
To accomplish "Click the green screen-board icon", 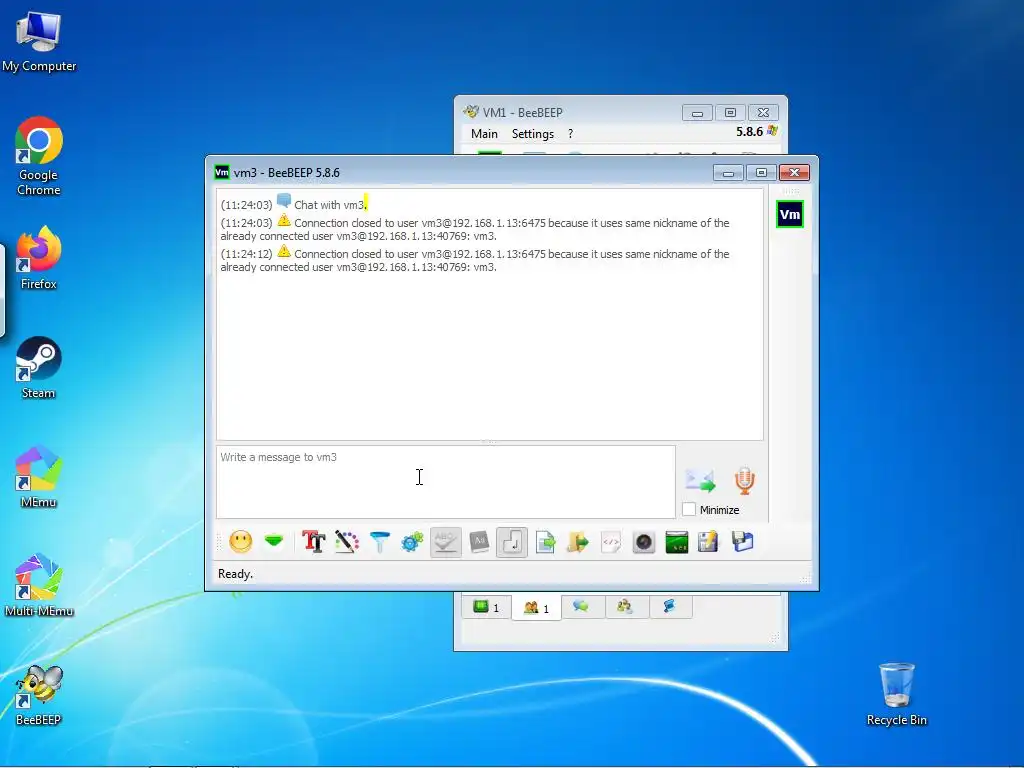I will pyautogui.click(x=677, y=542).
